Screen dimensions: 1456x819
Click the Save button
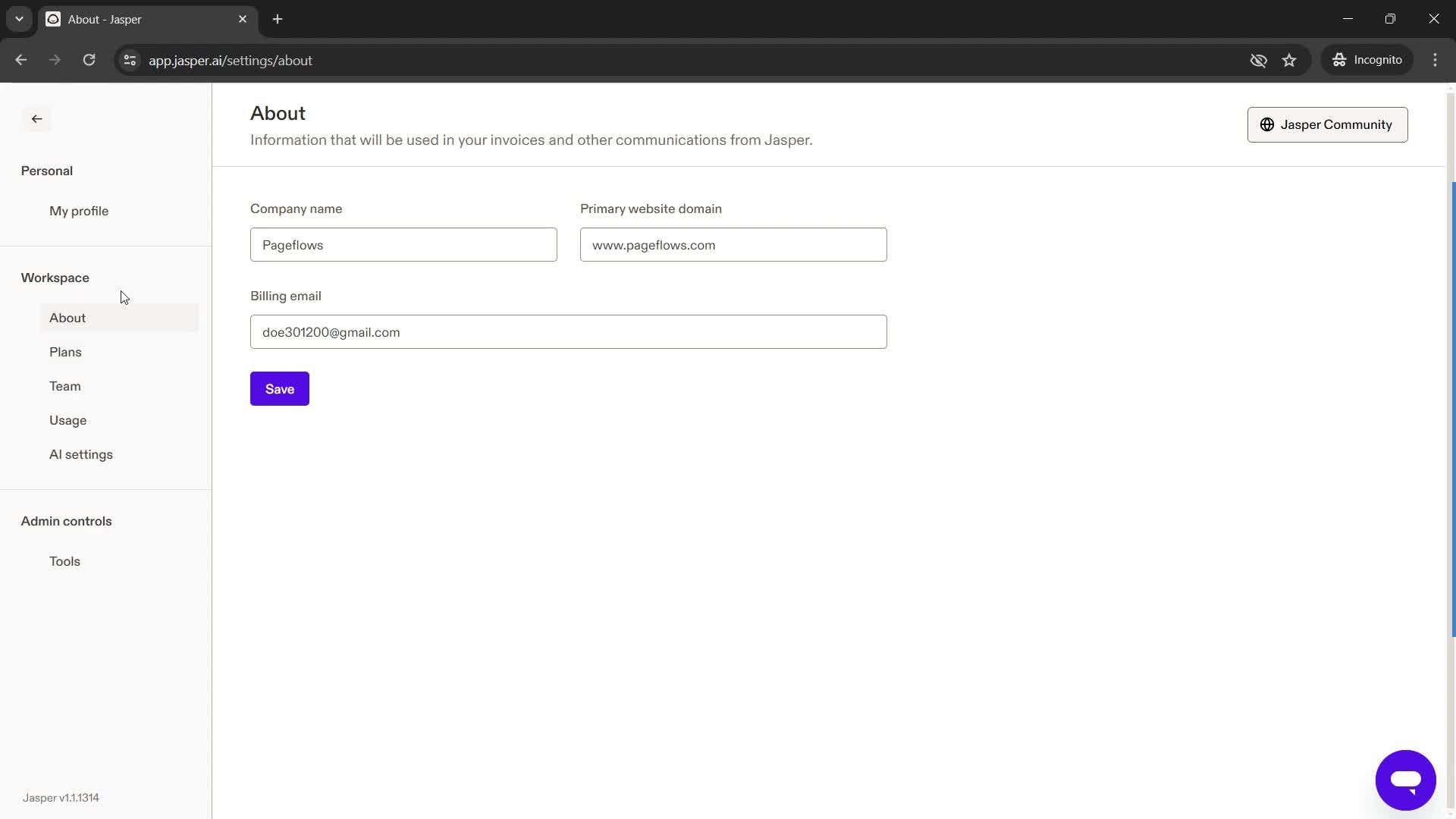coord(280,389)
